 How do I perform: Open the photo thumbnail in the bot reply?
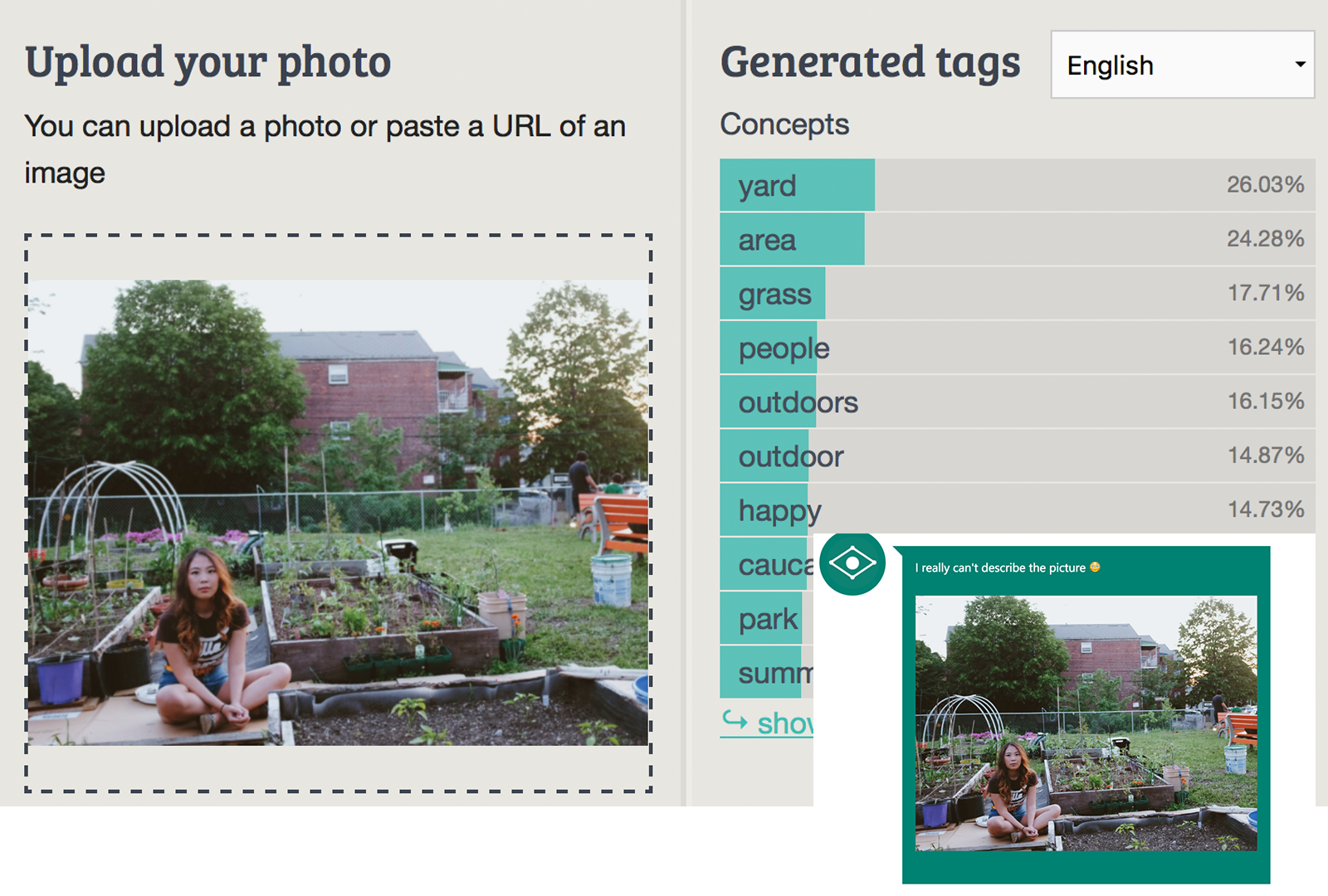[x=1086, y=723]
